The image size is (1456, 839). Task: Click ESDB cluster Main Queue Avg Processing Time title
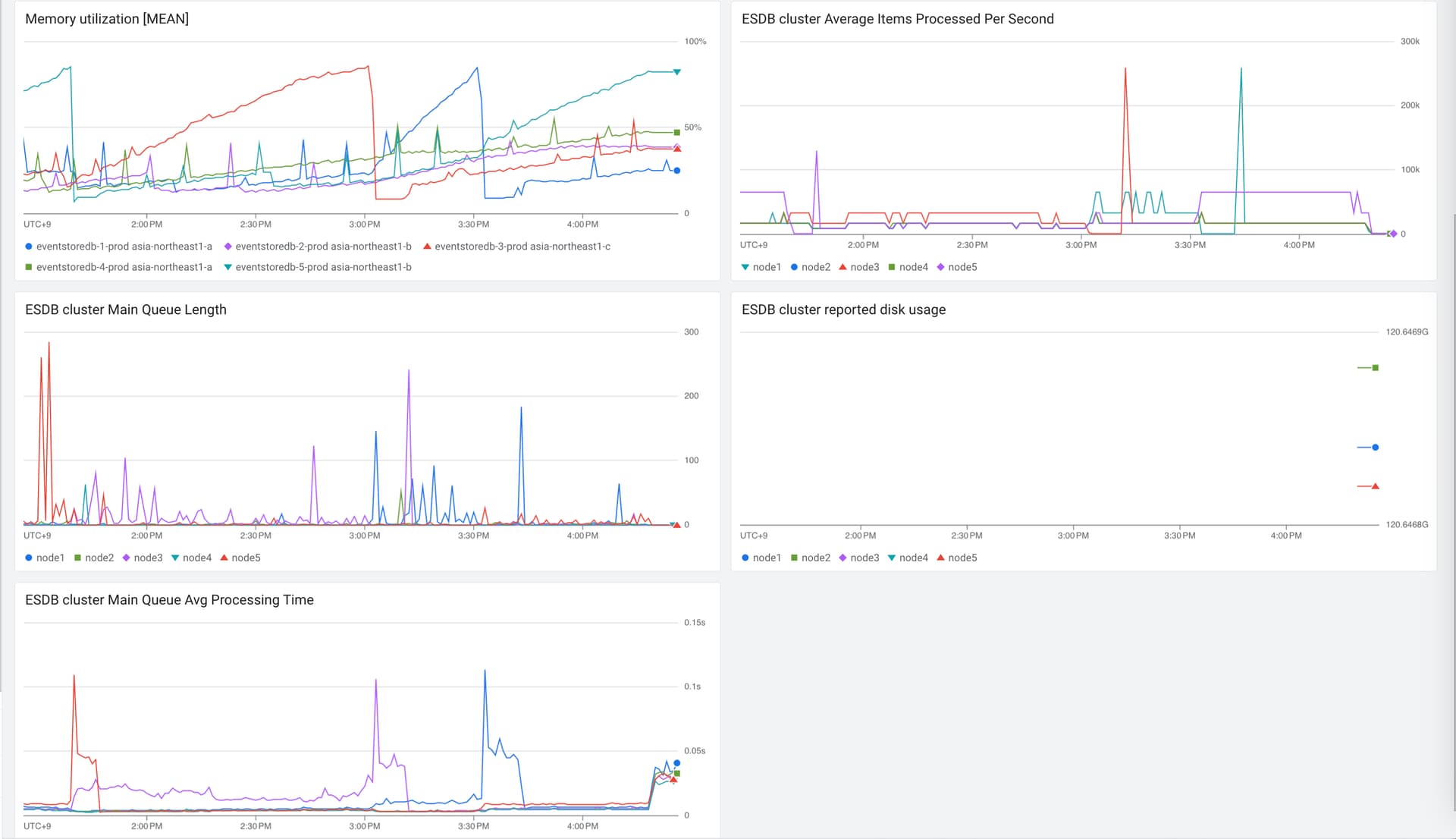tap(169, 600)
